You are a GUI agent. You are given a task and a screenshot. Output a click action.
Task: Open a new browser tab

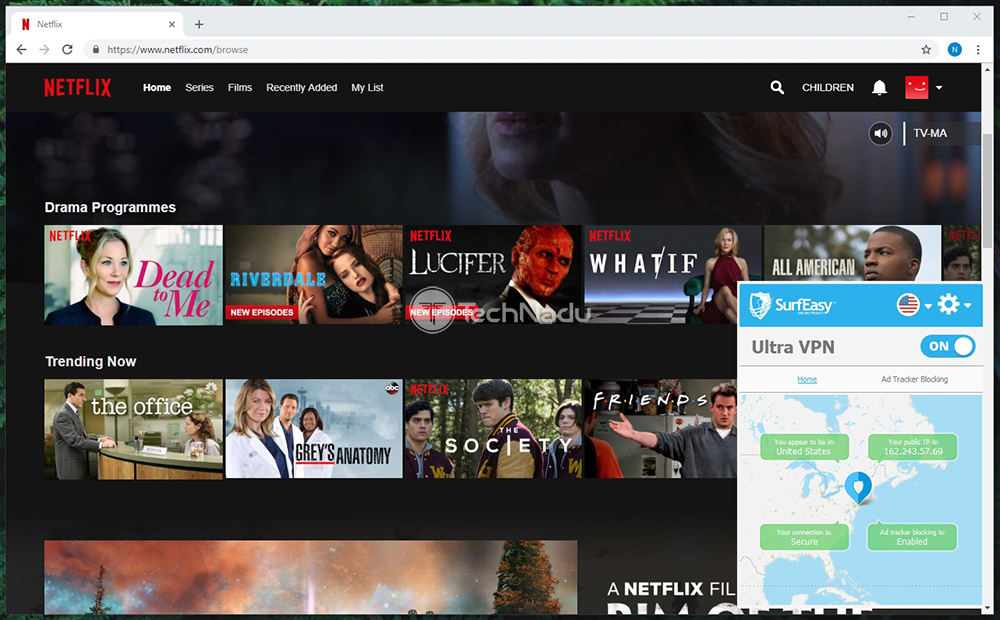[x=199, y=24]
